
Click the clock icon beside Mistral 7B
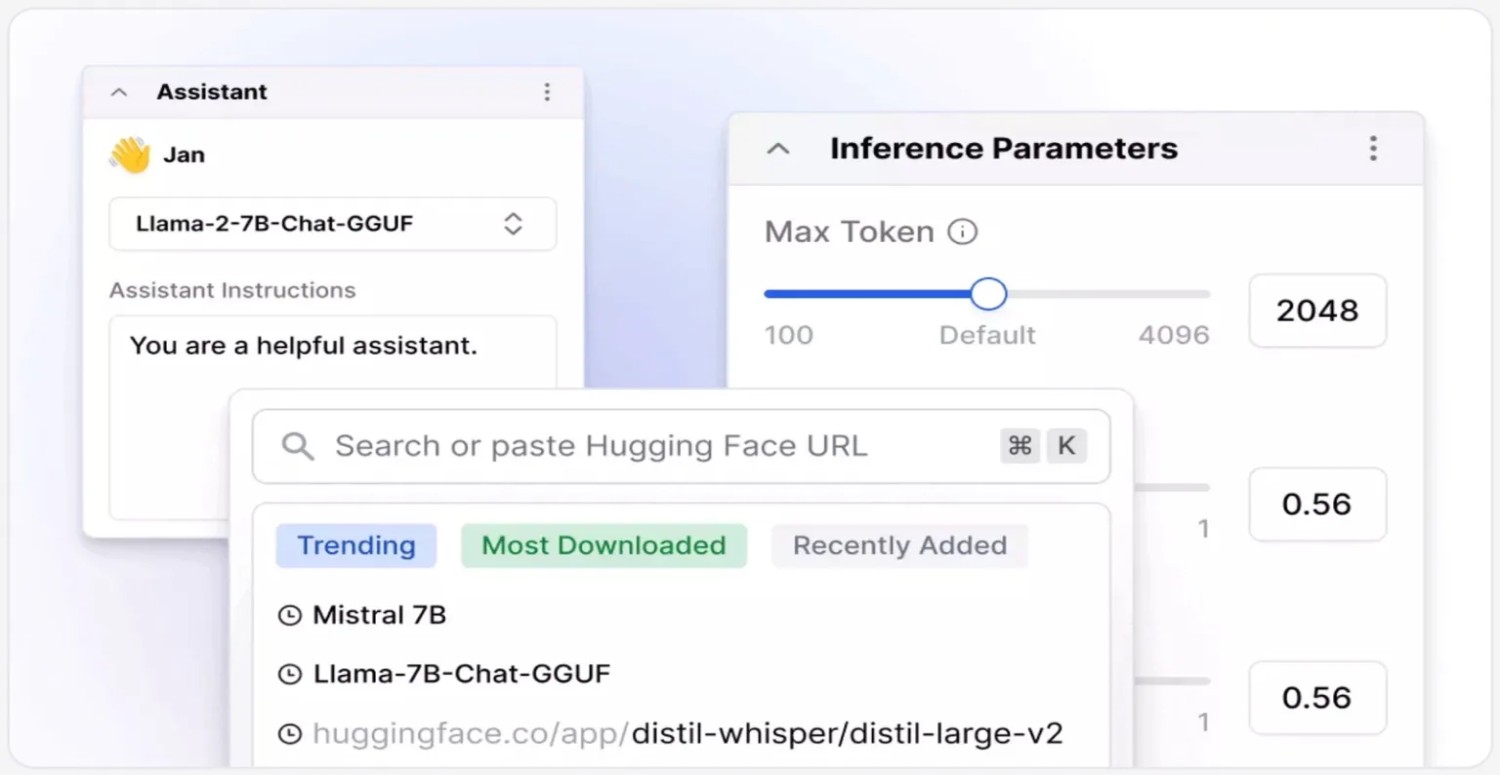tap(289, 615)
